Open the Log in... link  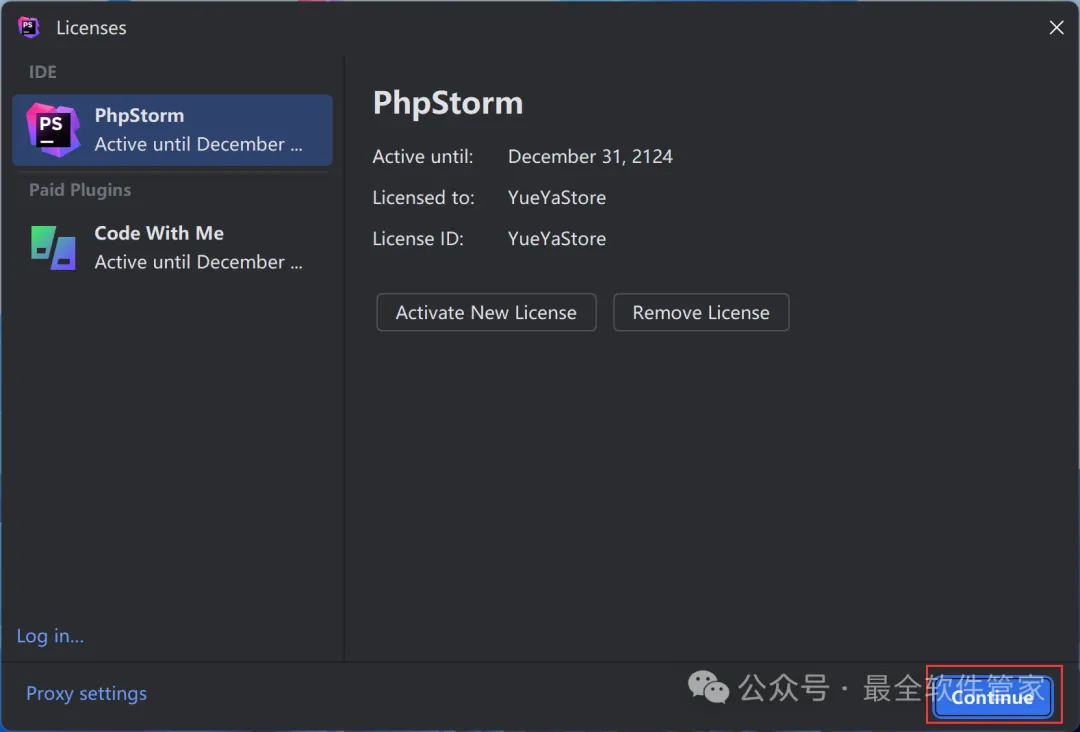click(x=50, y=636)
